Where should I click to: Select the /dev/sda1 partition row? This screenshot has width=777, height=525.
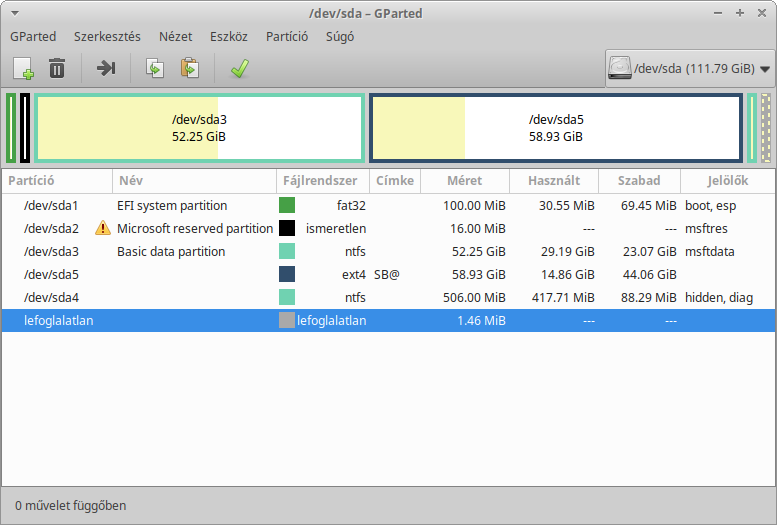pos(388,205)
